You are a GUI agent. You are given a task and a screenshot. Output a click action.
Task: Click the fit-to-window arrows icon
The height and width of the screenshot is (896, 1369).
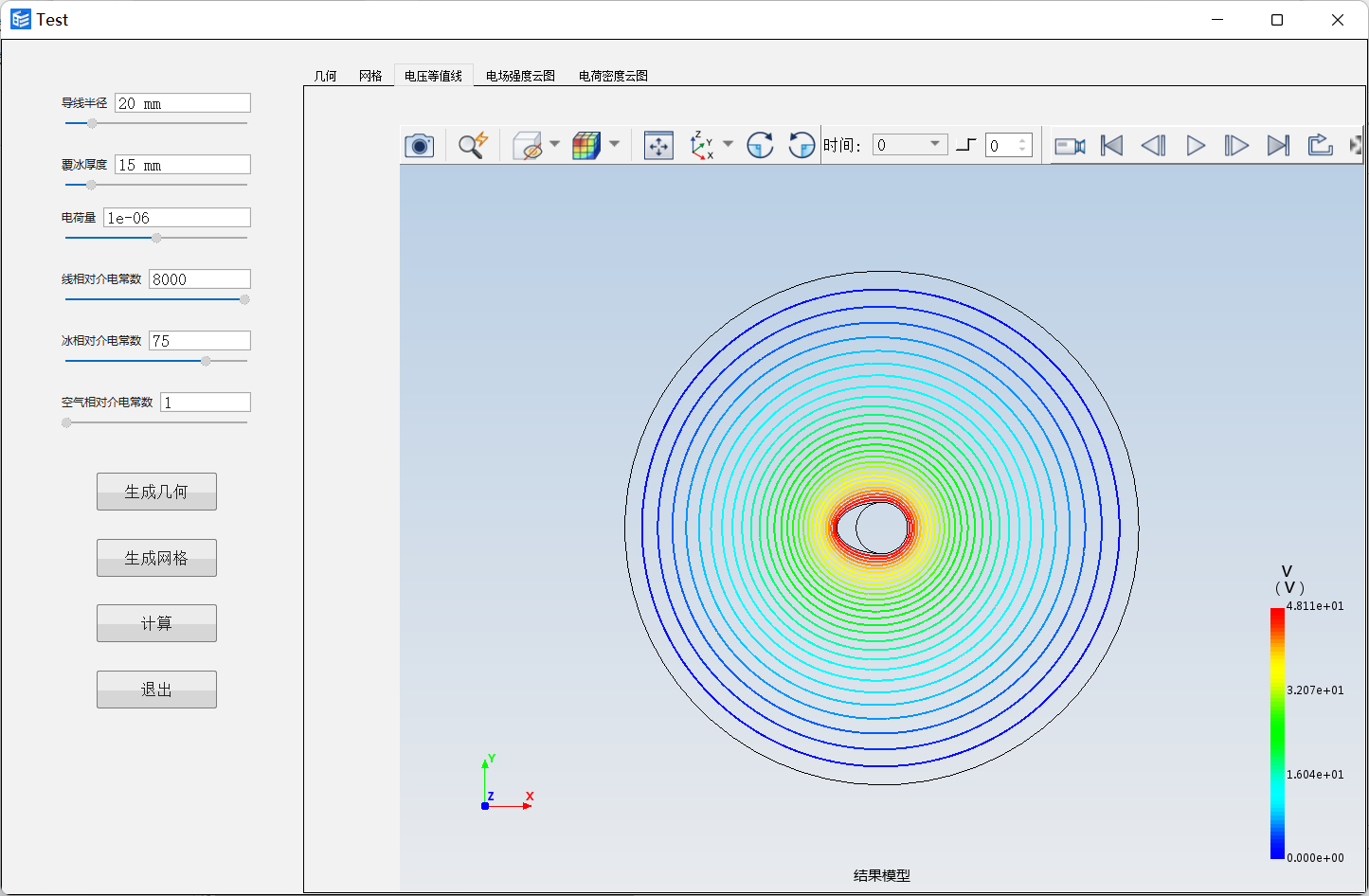658,145
